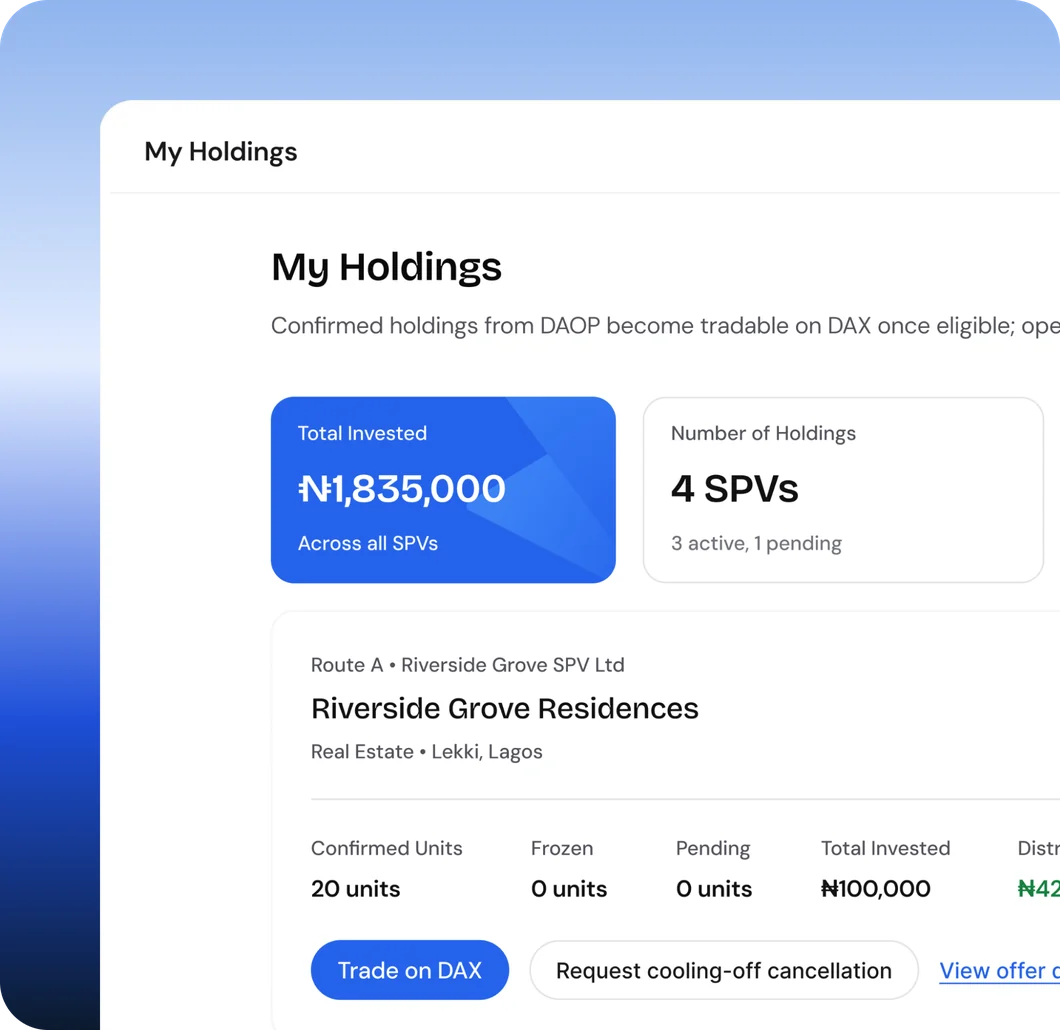
Task: Click the Confirmed Units label
Action: pyautogui.click(x=387, y=848)
